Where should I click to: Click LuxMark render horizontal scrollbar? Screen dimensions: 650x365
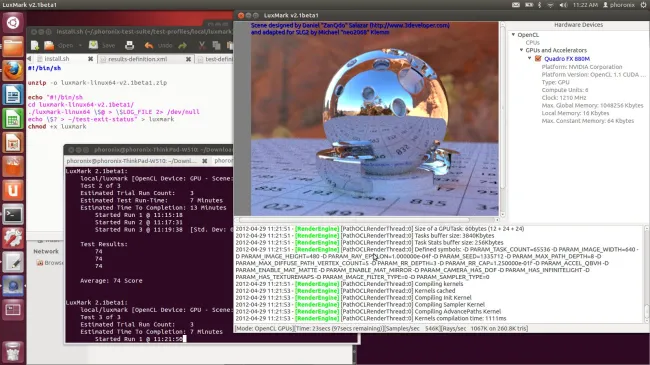[367, 220]
